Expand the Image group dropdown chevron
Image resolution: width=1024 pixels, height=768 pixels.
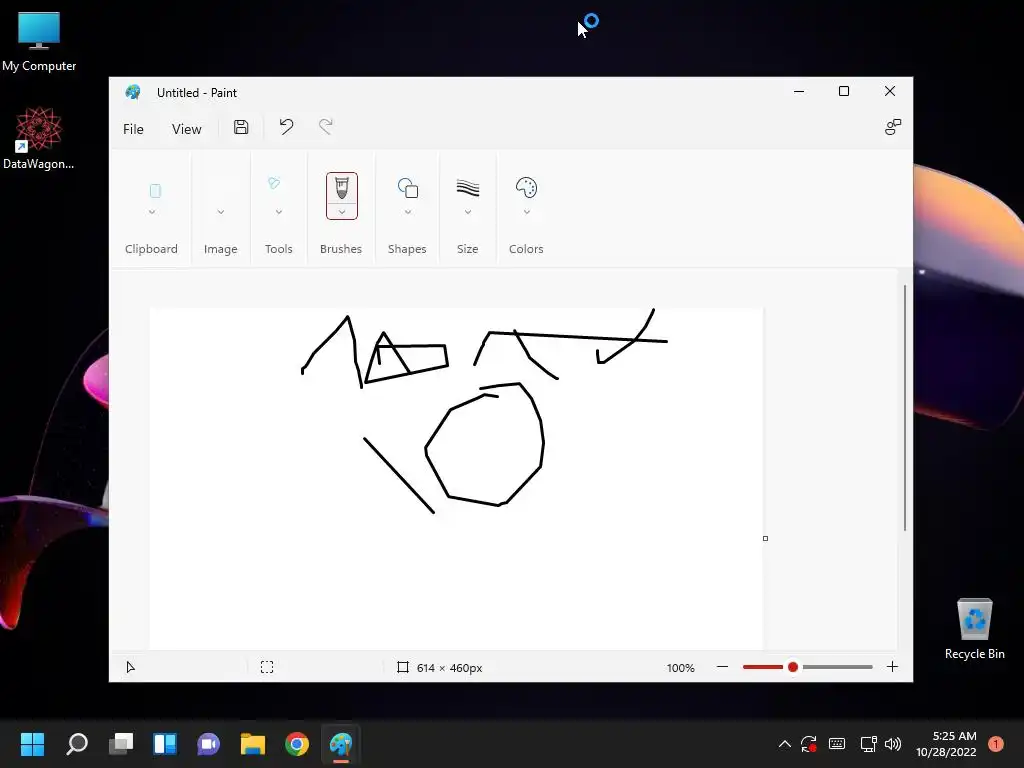coord(221,212)
